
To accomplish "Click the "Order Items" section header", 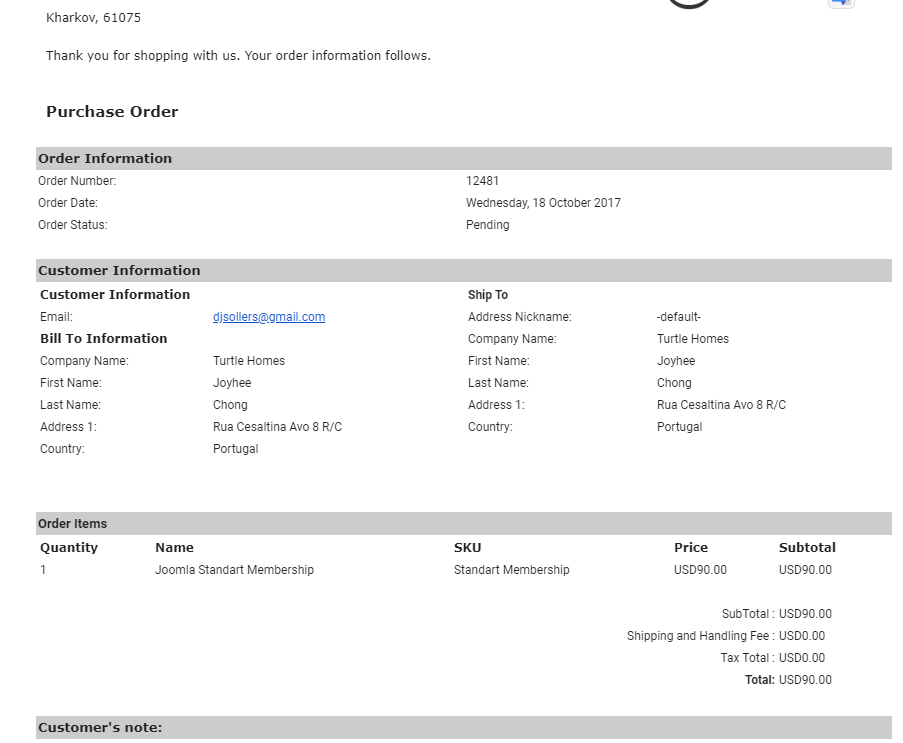I will tap(464, 524).
